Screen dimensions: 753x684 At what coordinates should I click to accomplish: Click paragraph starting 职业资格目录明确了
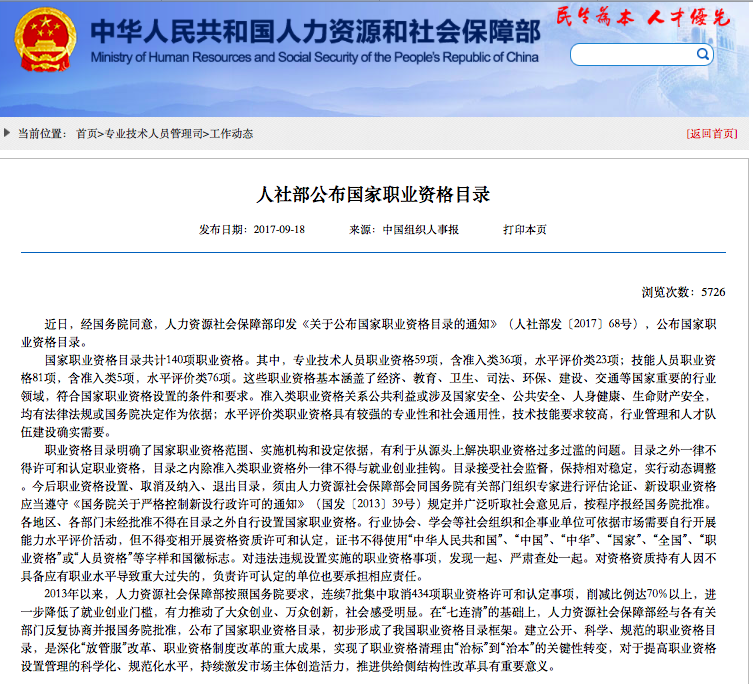pyautogui.click(x=369, y=513)
